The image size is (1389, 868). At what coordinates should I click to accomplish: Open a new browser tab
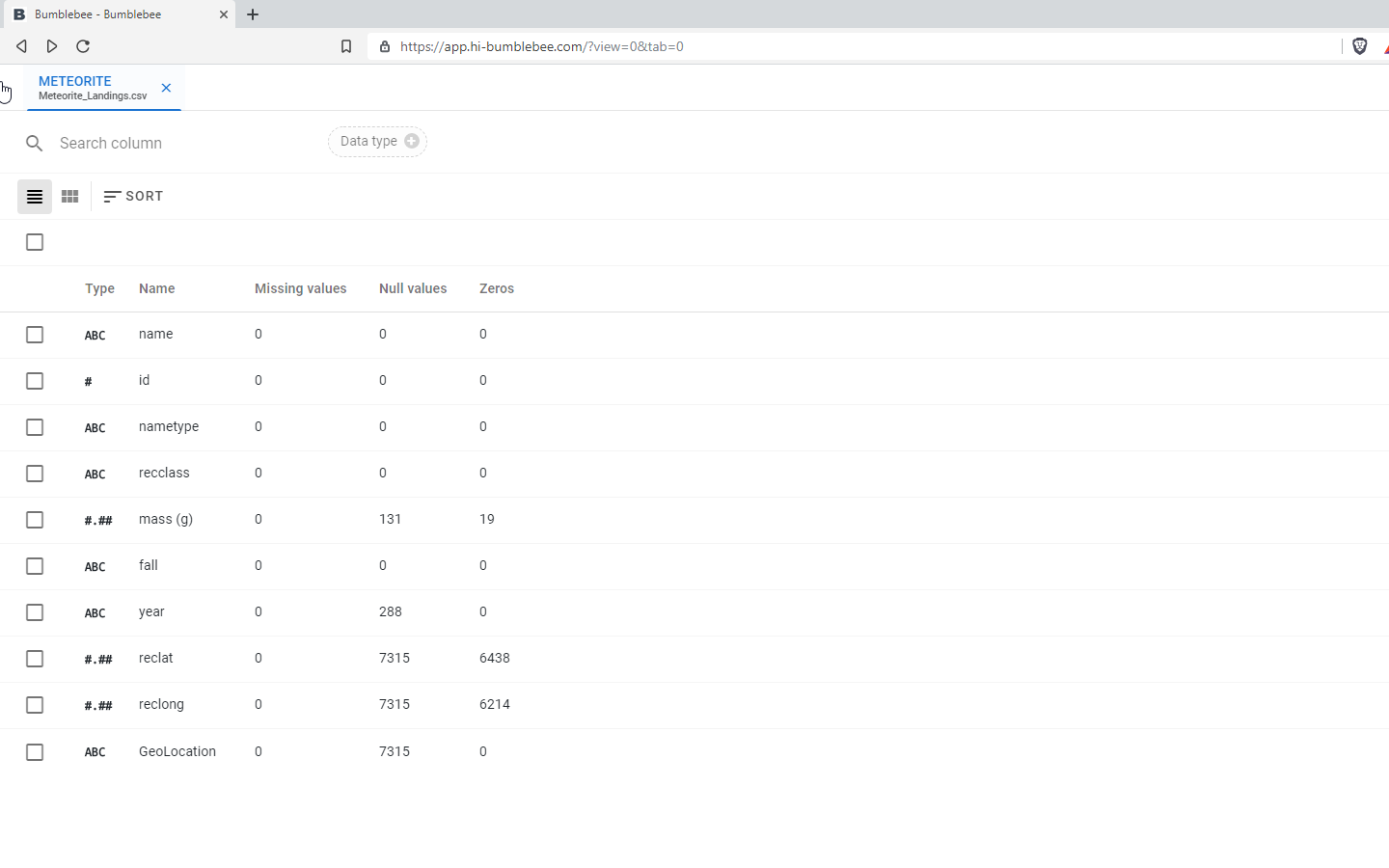click(x=253, y=14)
